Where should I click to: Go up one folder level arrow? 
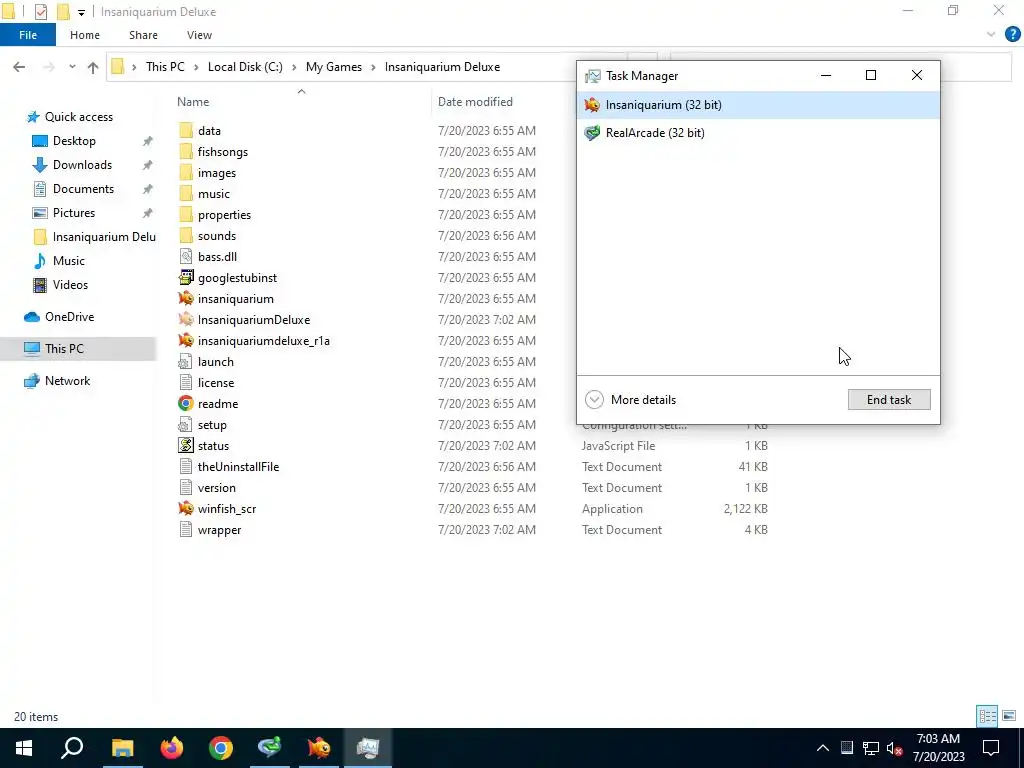point(93,67)
